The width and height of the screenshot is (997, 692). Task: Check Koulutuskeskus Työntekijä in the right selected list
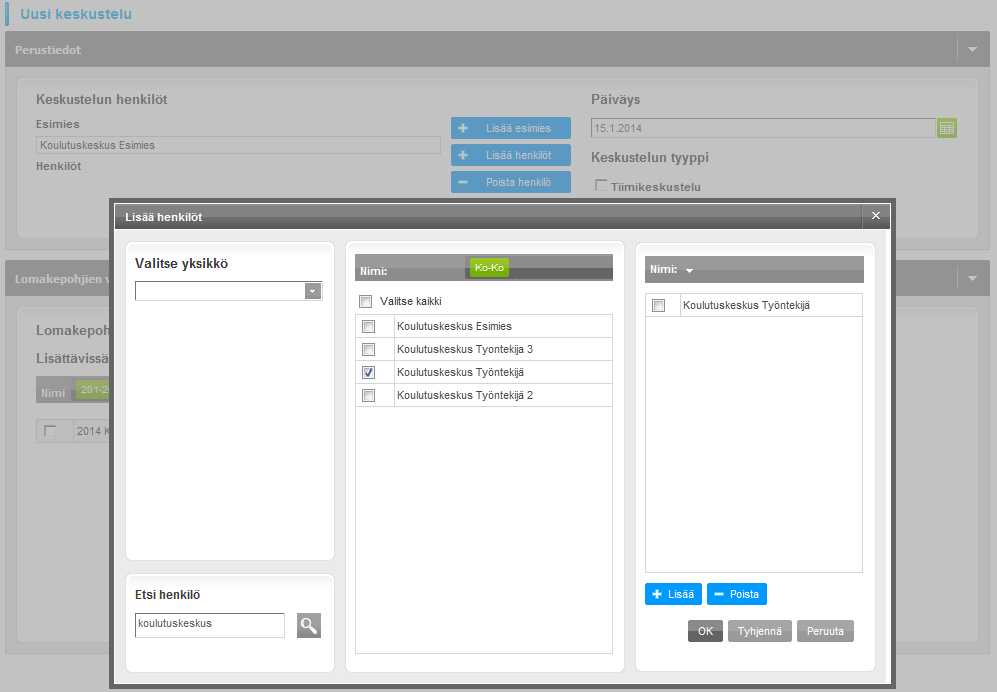tap(659, 305)
